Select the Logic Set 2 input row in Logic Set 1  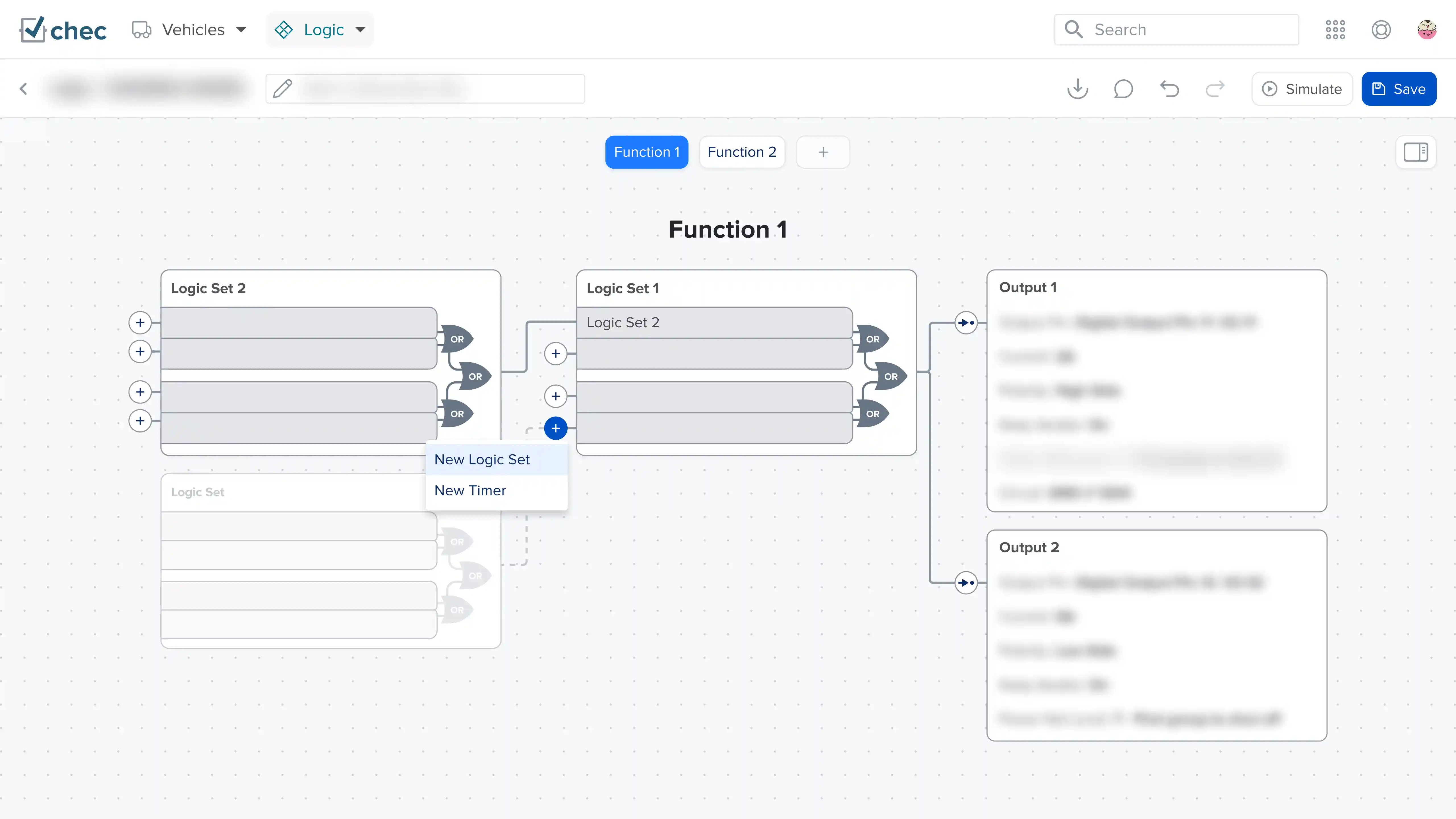[x=714, y=323]
